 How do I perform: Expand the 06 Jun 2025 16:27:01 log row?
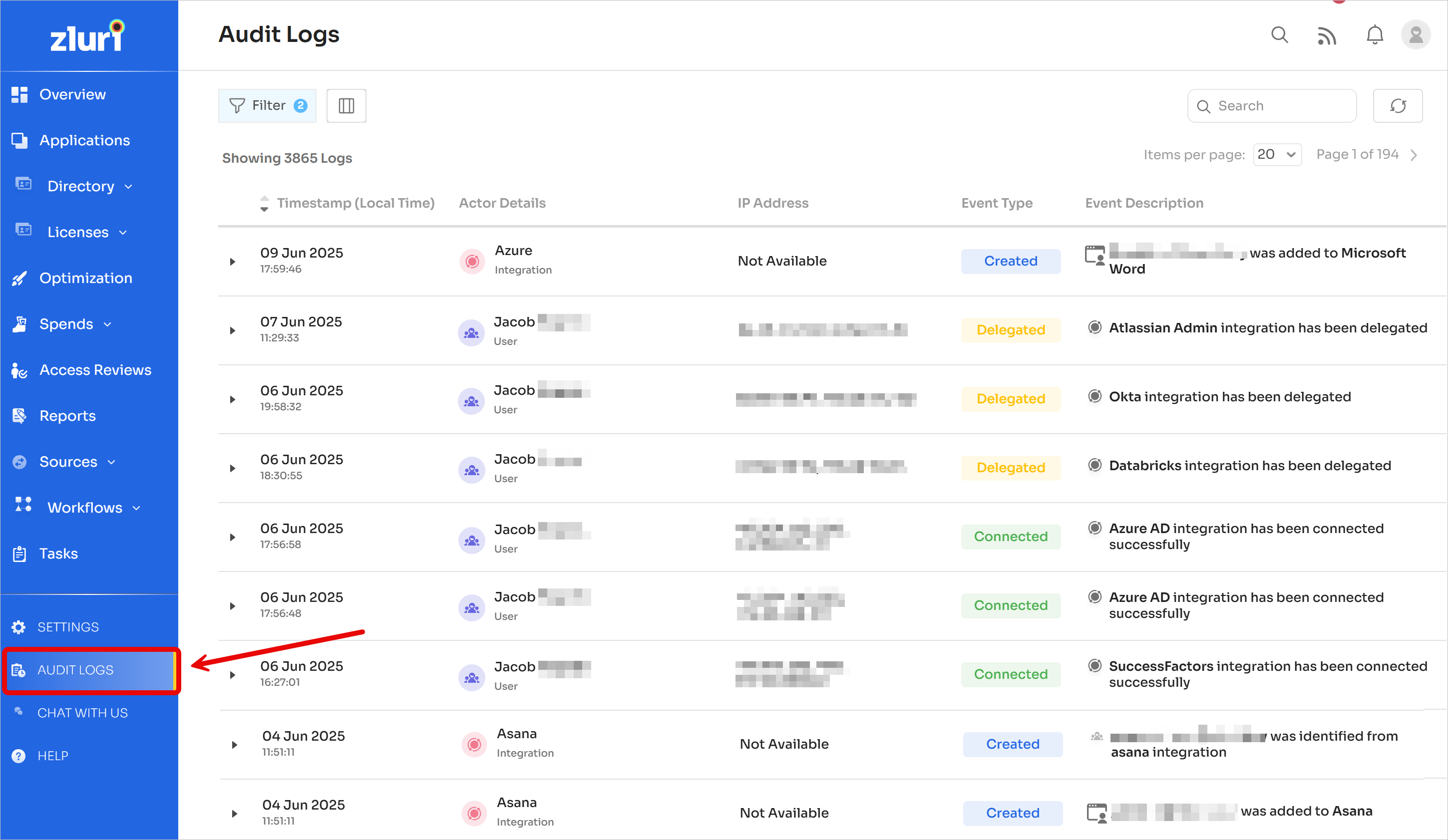[x=232, y=675]
